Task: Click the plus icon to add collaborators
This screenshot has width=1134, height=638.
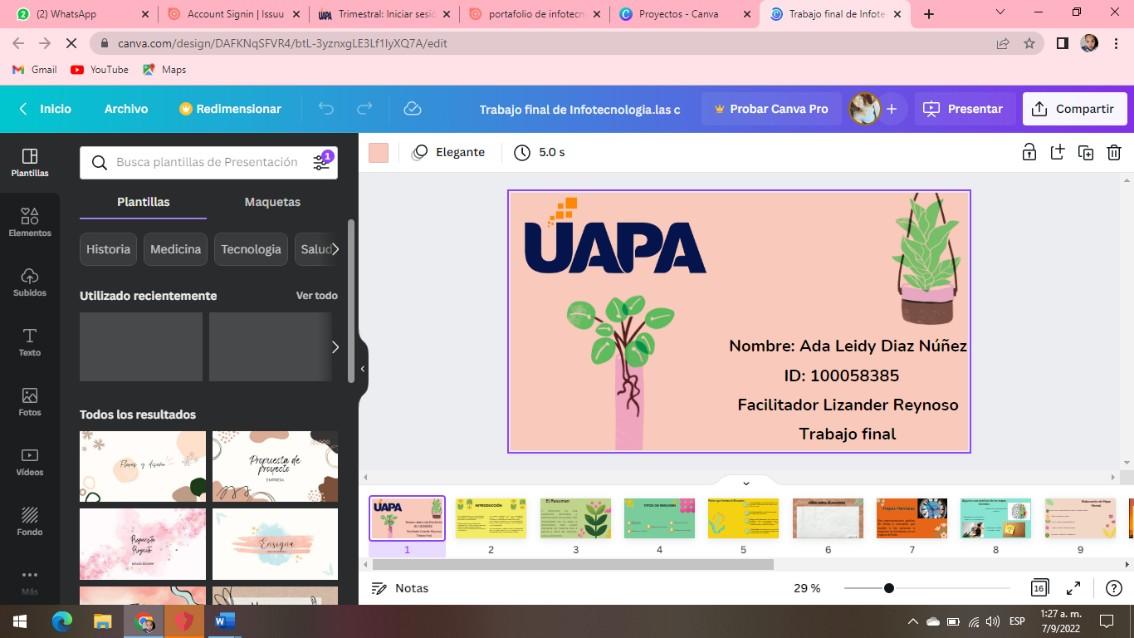Action: pos(892,109)
